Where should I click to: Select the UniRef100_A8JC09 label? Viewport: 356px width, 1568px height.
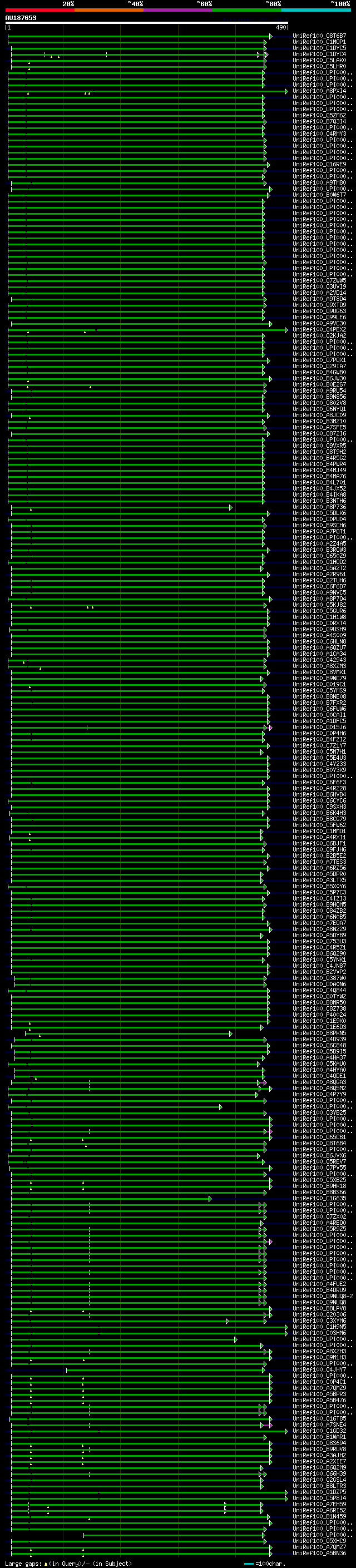click(x=319, y=415)
